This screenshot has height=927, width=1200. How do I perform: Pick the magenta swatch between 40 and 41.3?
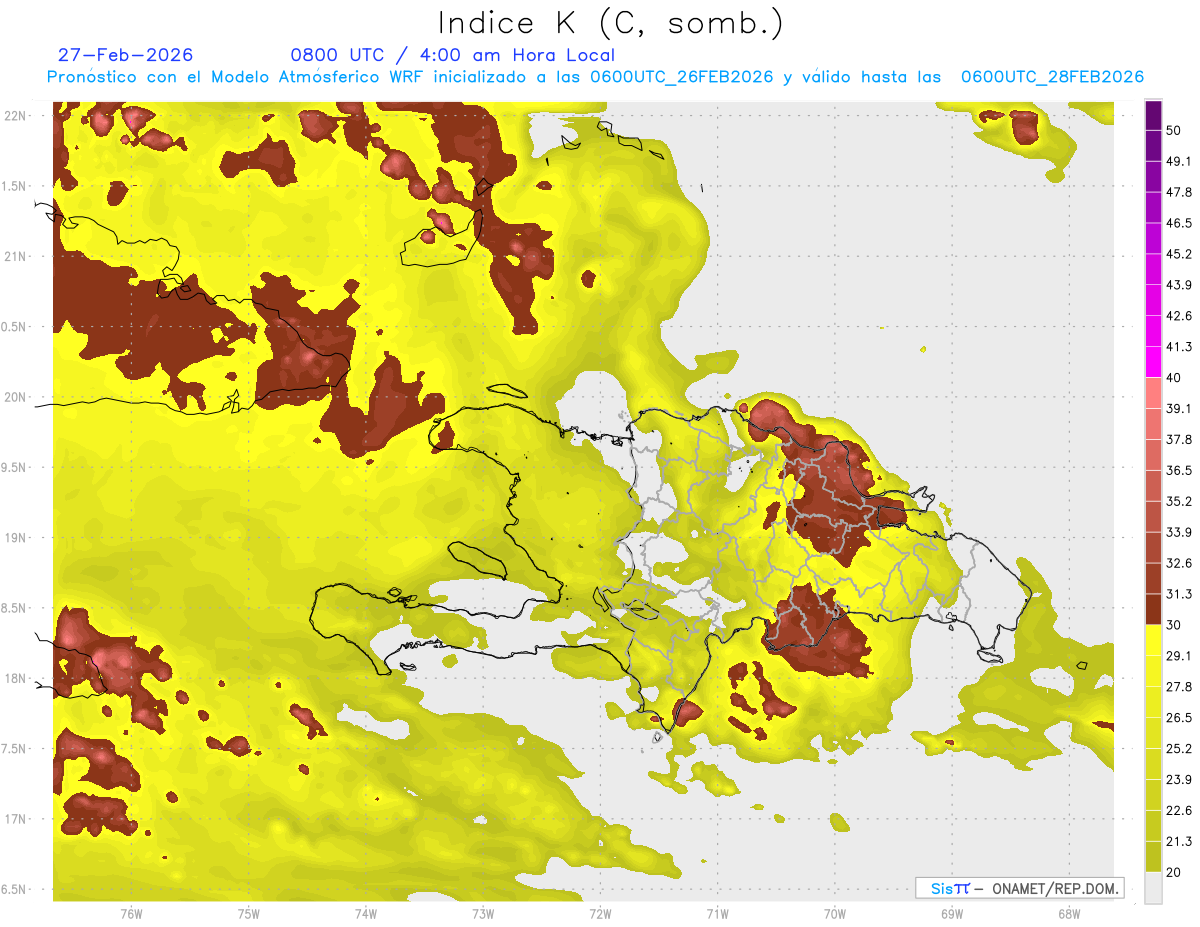tap(1154, 362)
